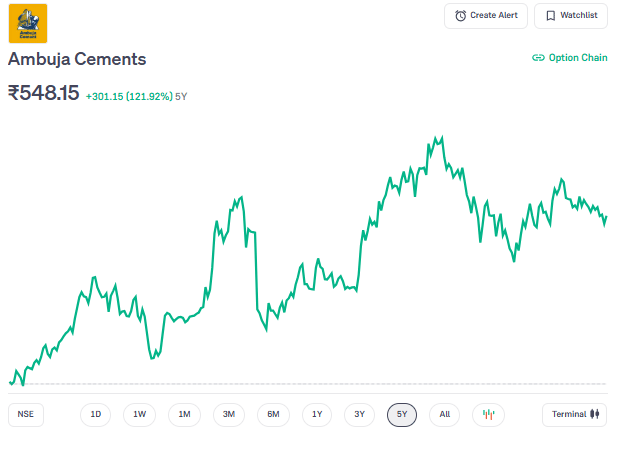This screenshot has width=623, height=450.
Task: Select the 1Y chart range
Action: pyautogui.click(x=317, y=414)
